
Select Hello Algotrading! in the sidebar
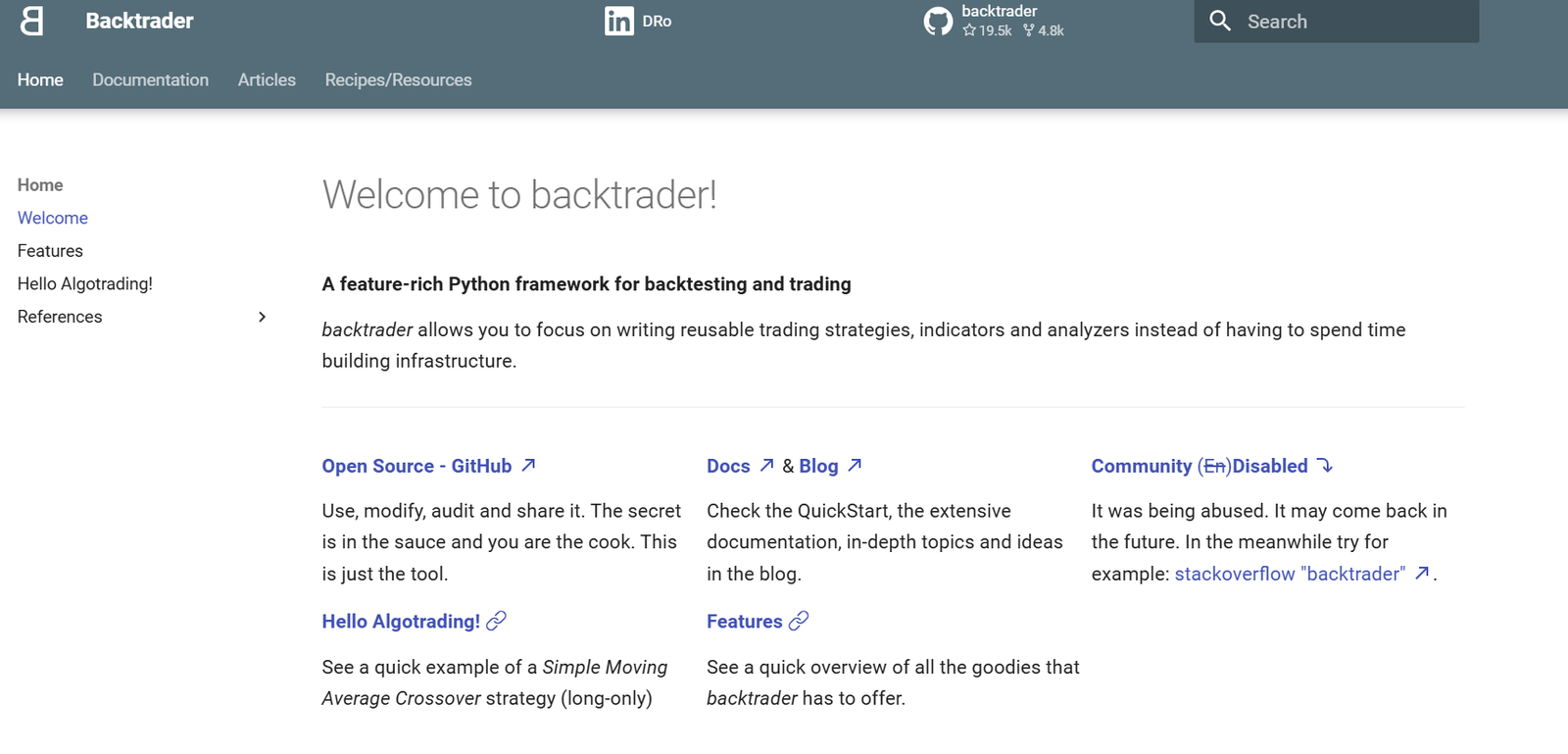click(x=85, y=284)
